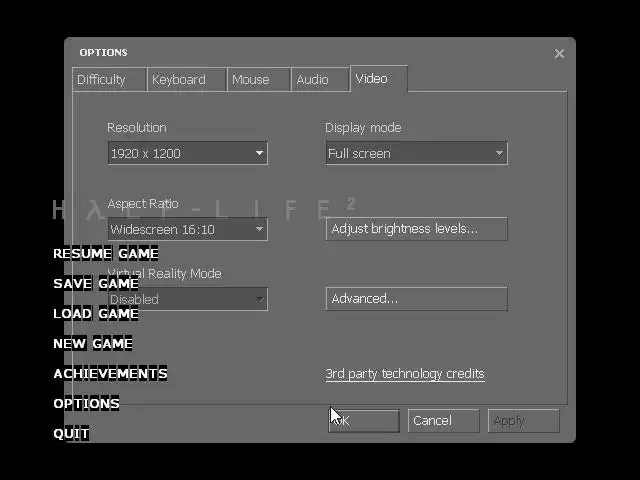This screenshot has width=640, height=480.
Task: Open Load Game from main menu
Action: pos(96,313)
